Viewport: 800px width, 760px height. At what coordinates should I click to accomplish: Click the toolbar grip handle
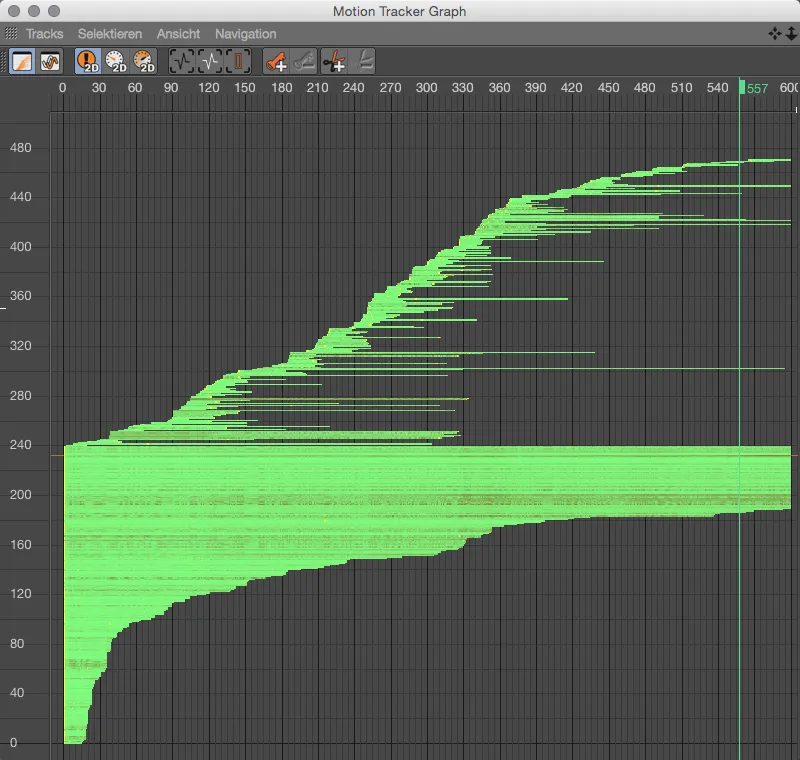(x=4, y=62)
